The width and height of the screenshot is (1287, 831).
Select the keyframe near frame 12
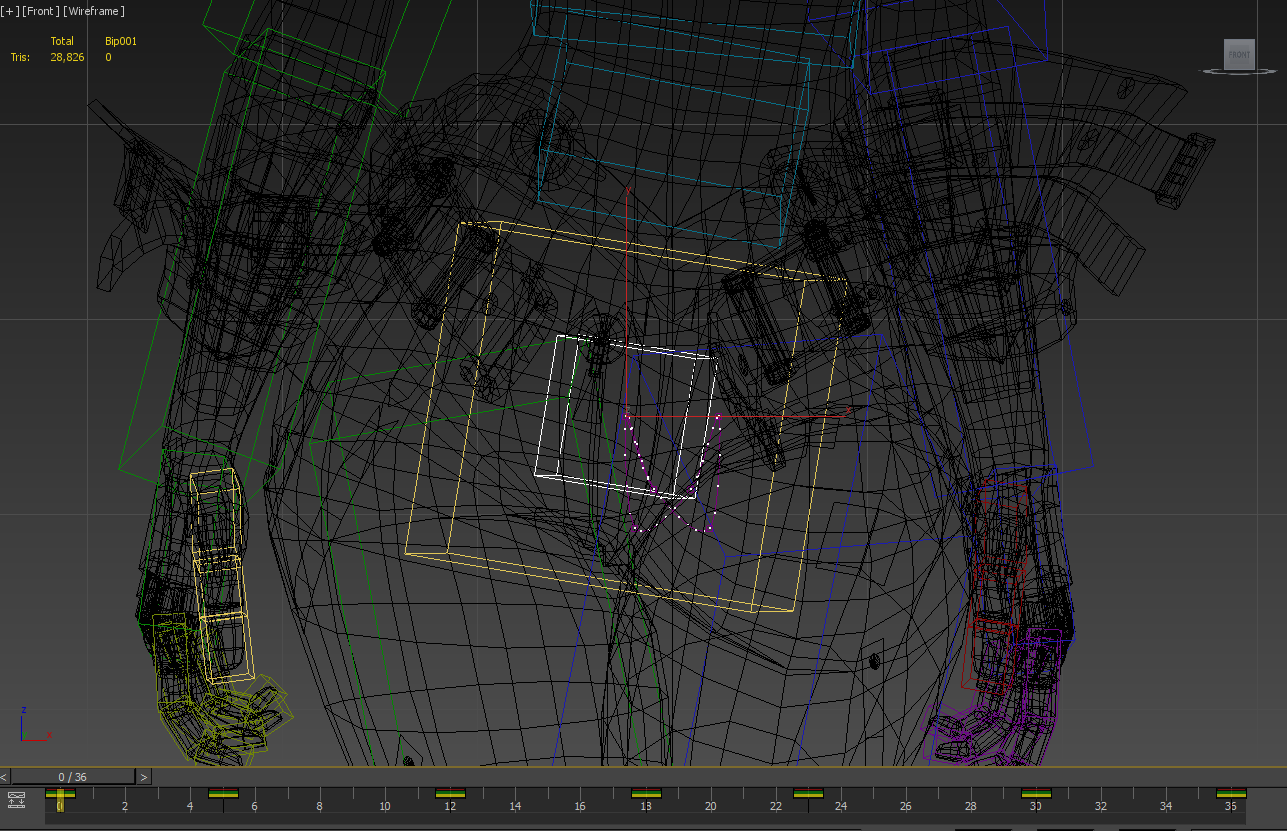(x=451, y=794)
